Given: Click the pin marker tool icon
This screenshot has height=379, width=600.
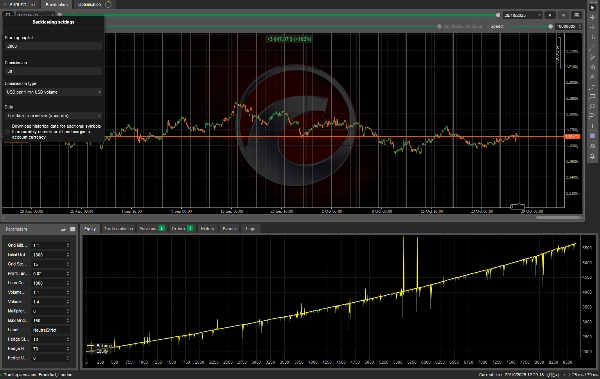Looking at the screenshot, I should 592,77.
